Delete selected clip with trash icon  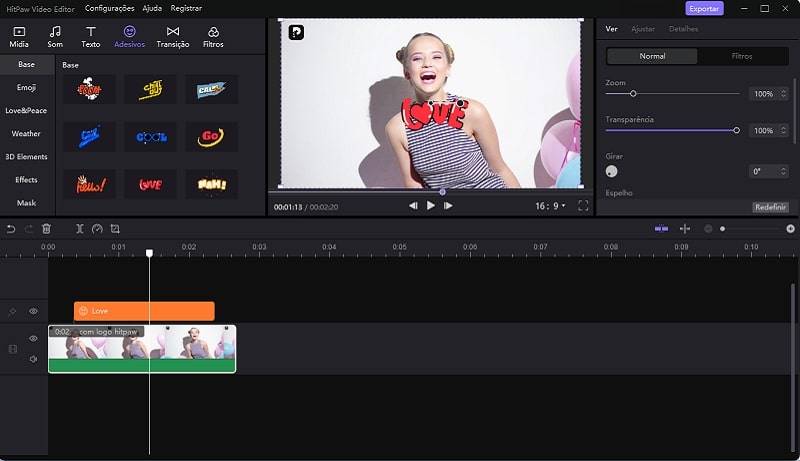point(46,229)
